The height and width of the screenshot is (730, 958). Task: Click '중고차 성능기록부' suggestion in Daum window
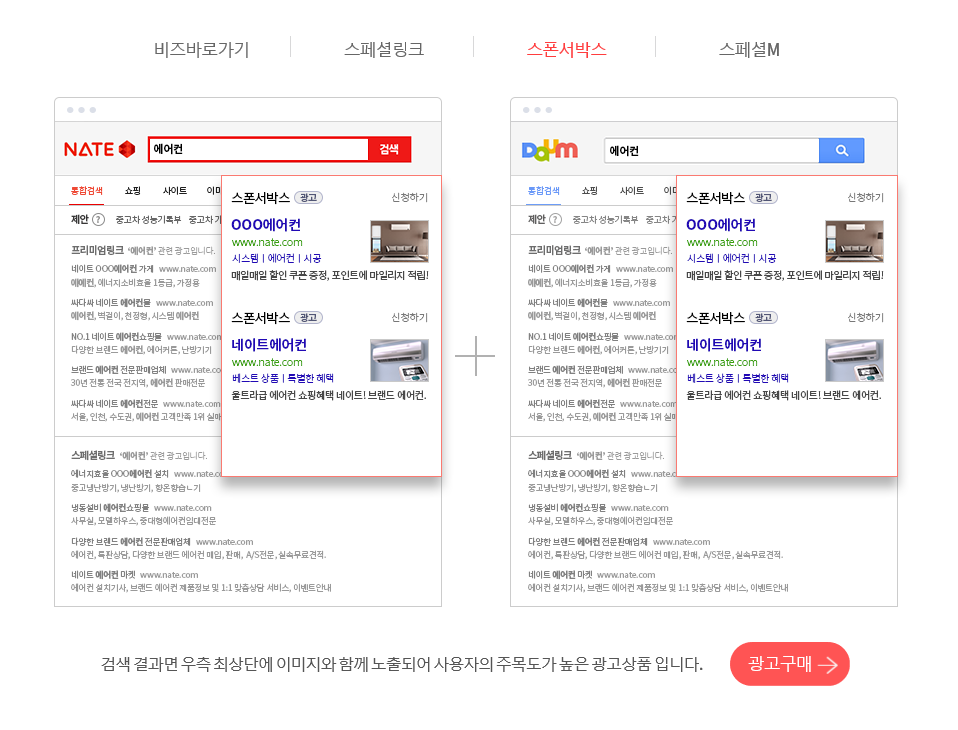coord(605,219)
